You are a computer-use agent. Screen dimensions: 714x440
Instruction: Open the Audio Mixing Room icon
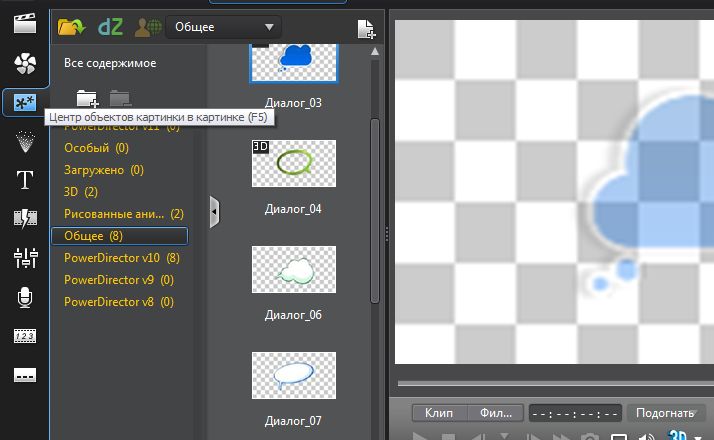[x=24, y=258]
